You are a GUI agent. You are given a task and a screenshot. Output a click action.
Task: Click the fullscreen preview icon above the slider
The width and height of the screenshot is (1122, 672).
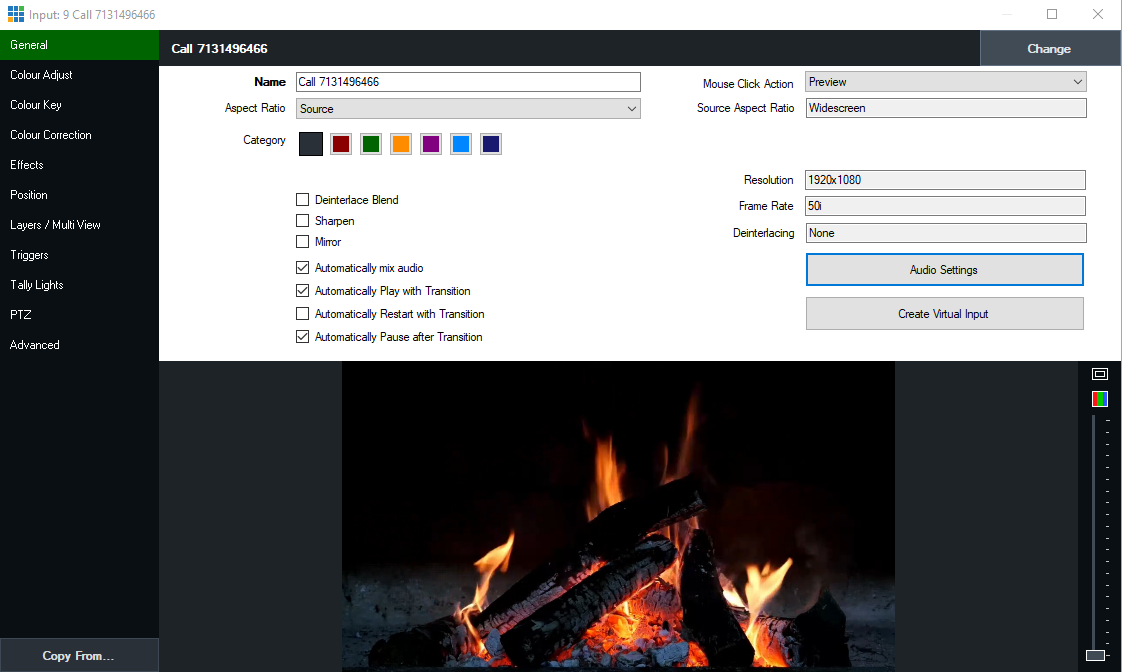(x=1100, y=374)
